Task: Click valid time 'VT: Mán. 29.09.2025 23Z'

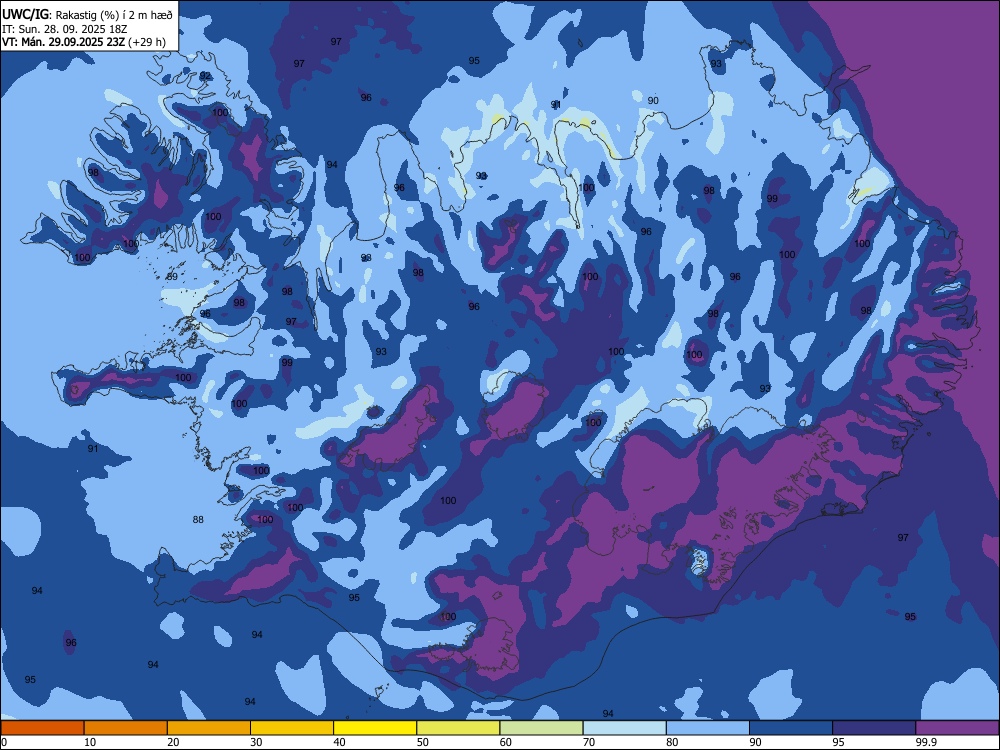Action: coord(64,42)
